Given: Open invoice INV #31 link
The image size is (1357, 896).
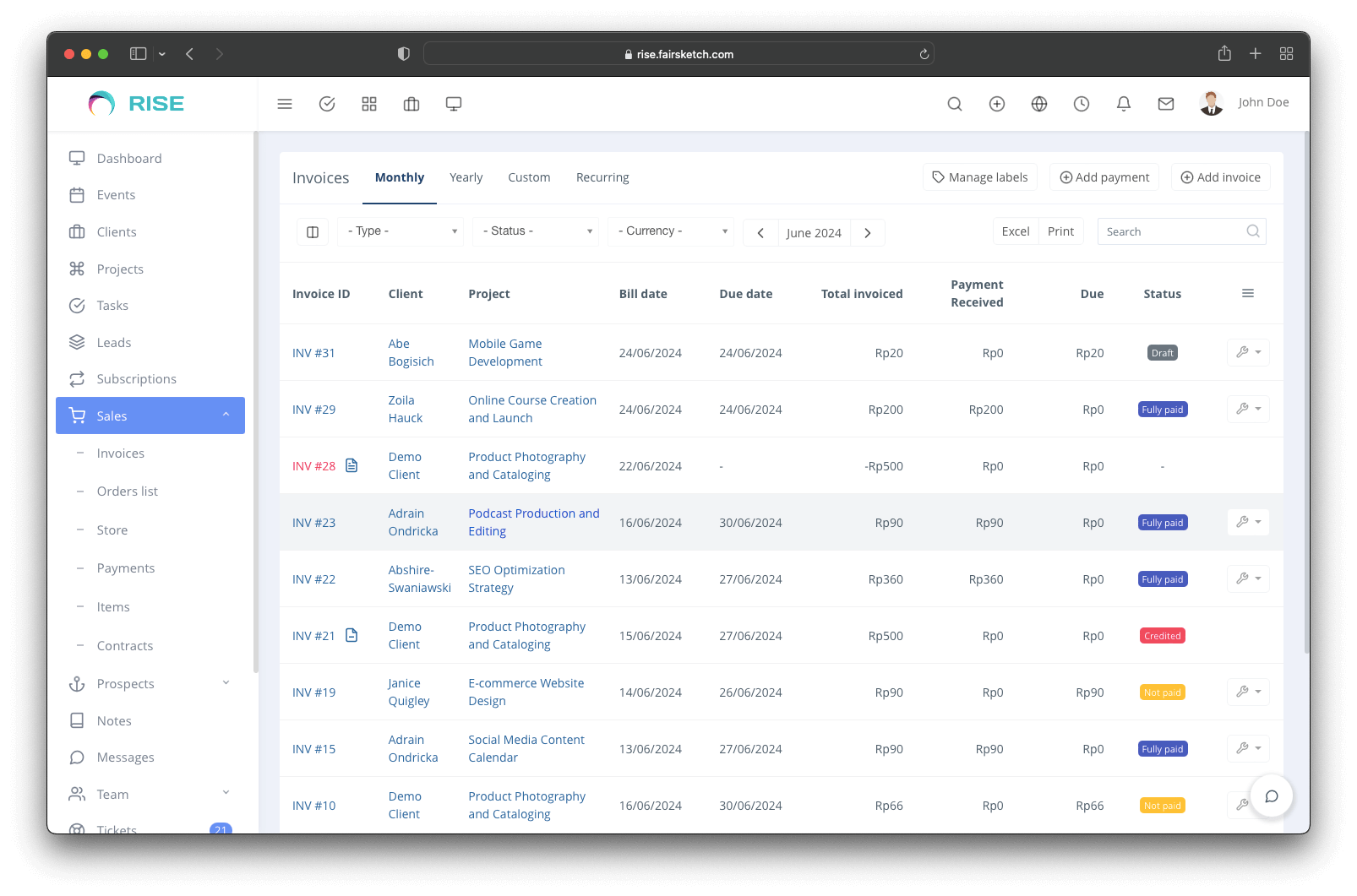Looking at the screenshot, I should (313, 353).
